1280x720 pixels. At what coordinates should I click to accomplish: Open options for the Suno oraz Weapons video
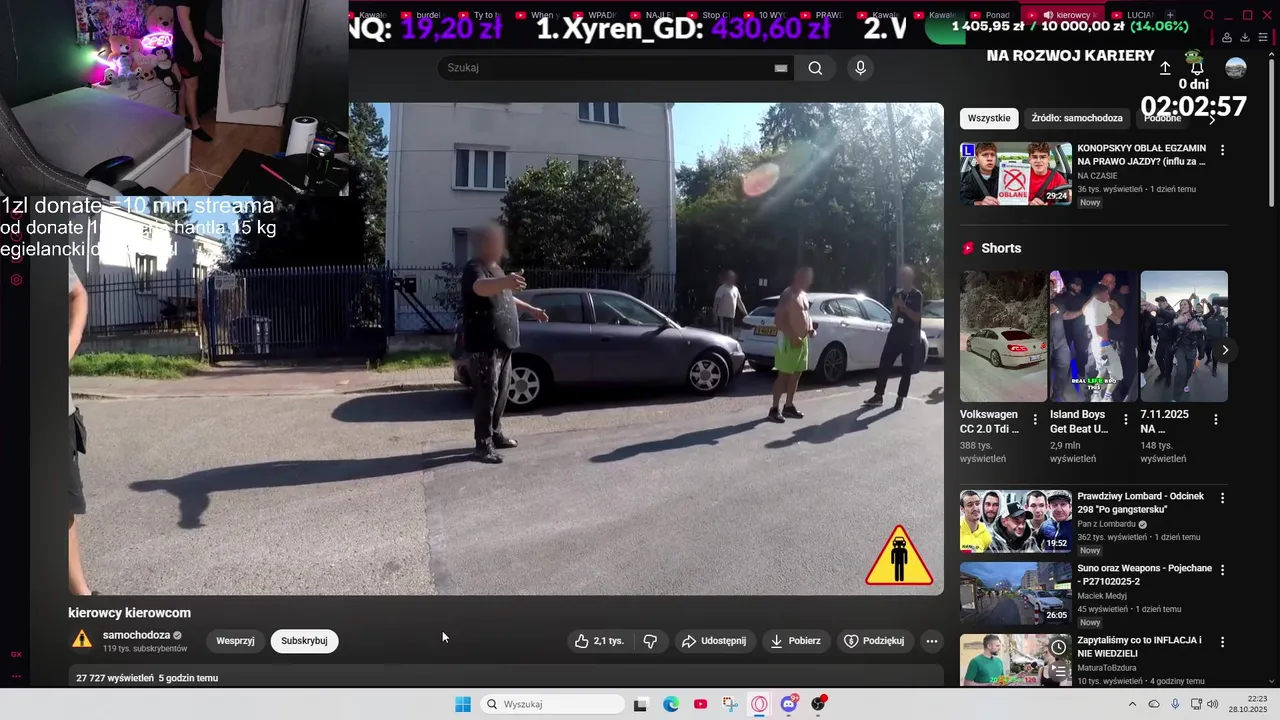[1222, 570]
